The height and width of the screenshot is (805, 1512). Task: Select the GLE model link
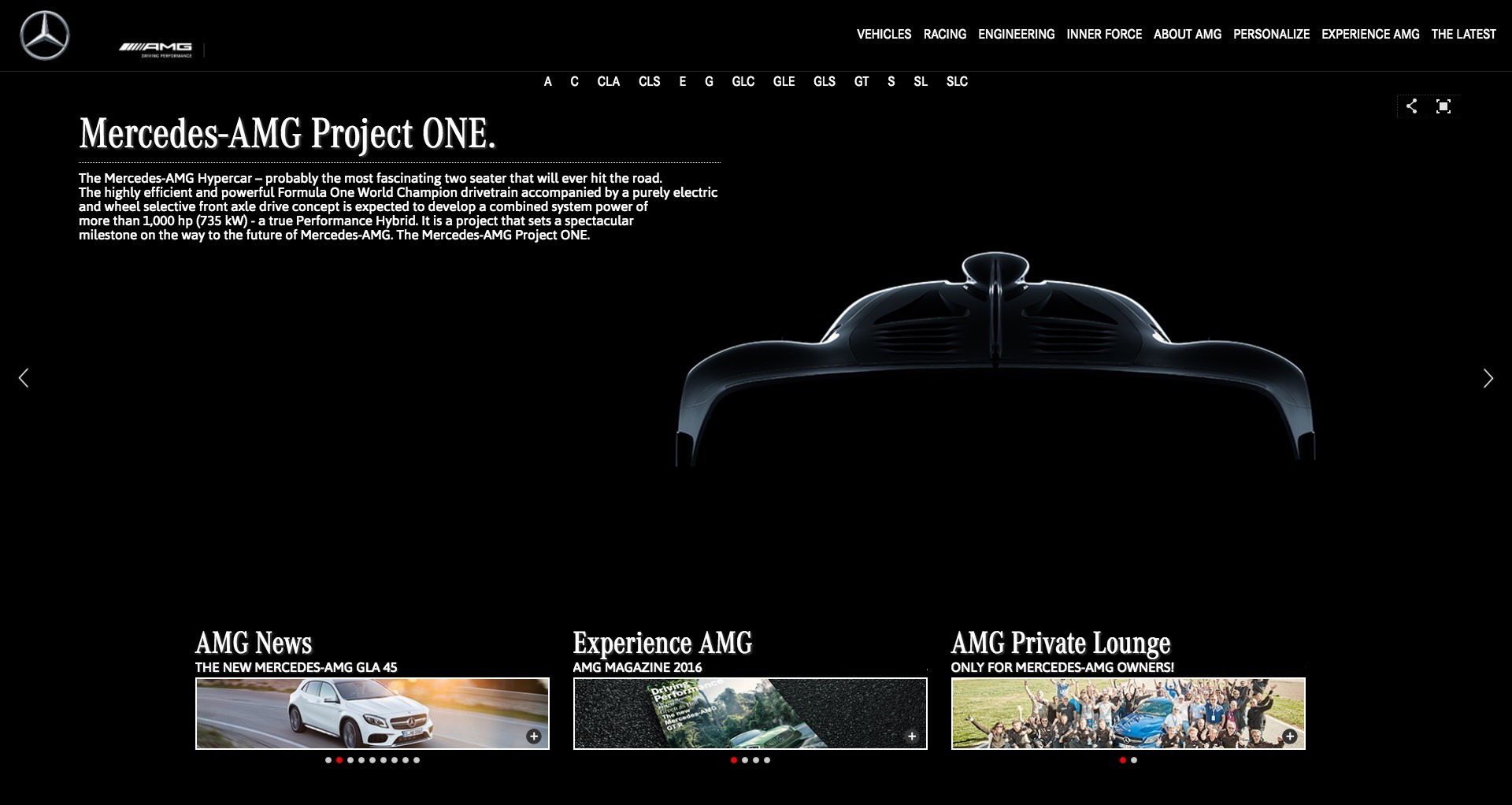click(784, 82)
